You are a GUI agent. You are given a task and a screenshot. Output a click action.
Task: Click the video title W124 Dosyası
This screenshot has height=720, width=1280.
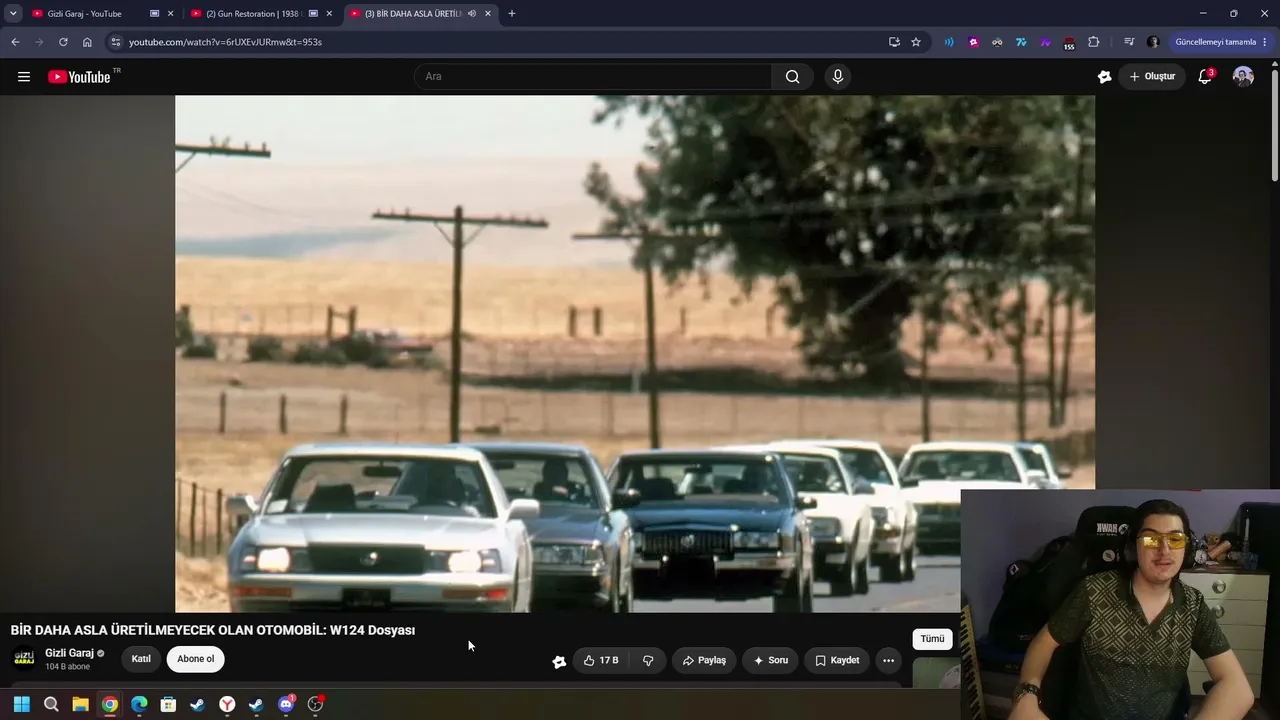(x=213, y=630)
